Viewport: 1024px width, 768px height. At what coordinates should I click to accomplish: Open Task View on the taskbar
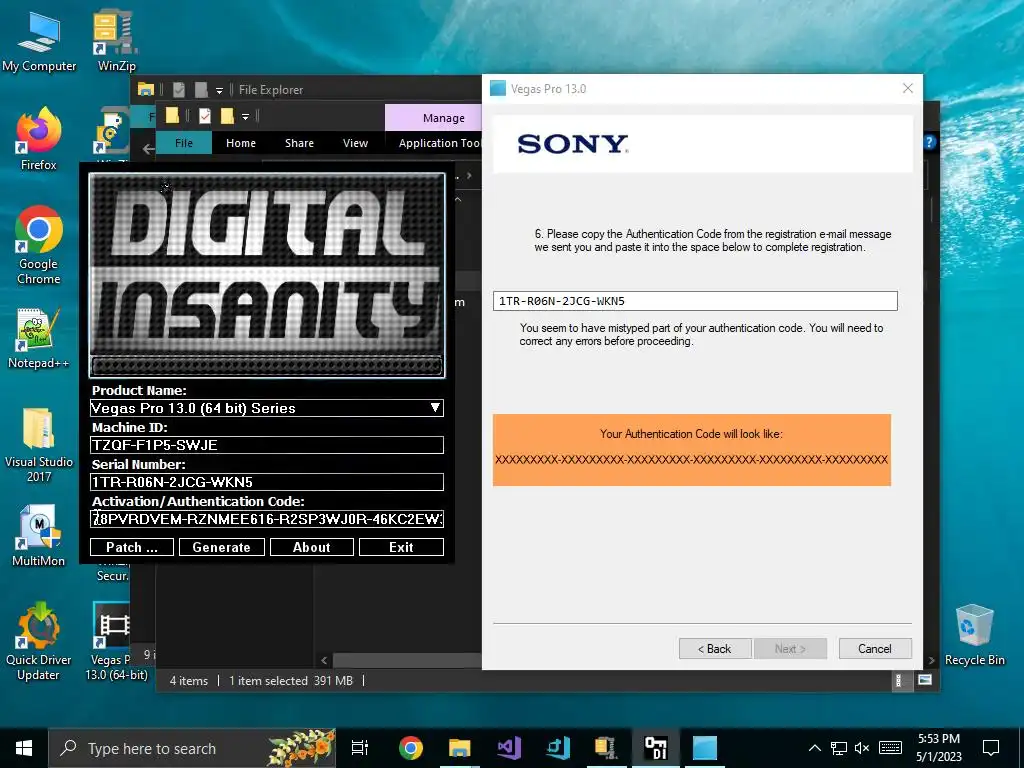point(360,748)
